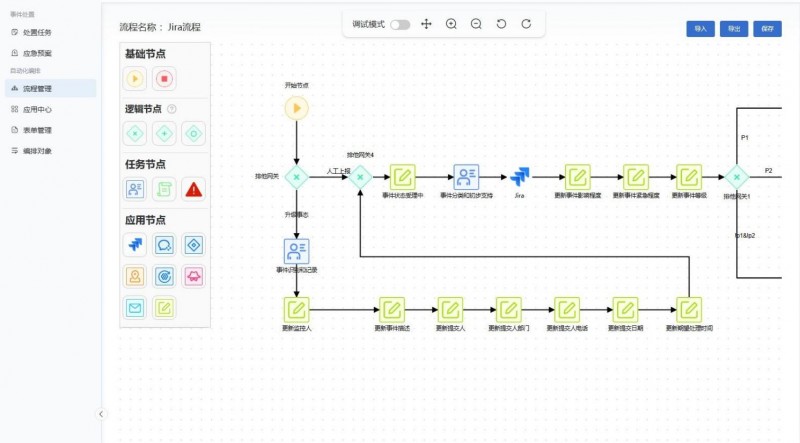Pick the red warning triangle task node

193,188
